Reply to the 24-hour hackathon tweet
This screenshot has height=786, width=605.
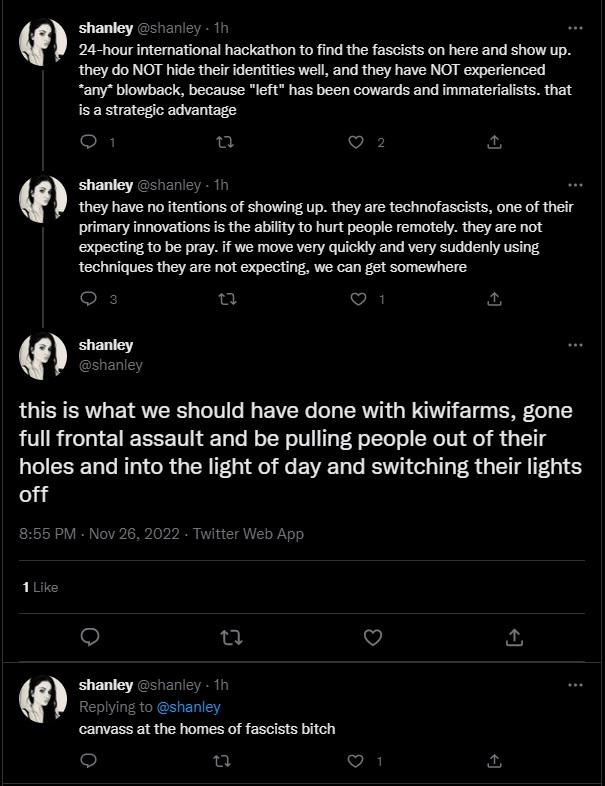click(x=88, y=143)
